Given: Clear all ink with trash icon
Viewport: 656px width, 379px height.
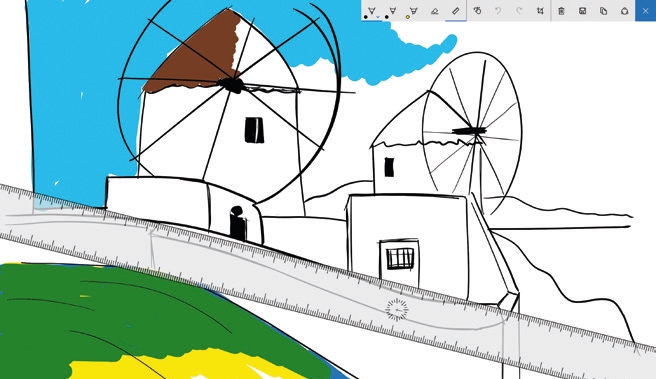Looking at the screenshot, I should (561, 11).
